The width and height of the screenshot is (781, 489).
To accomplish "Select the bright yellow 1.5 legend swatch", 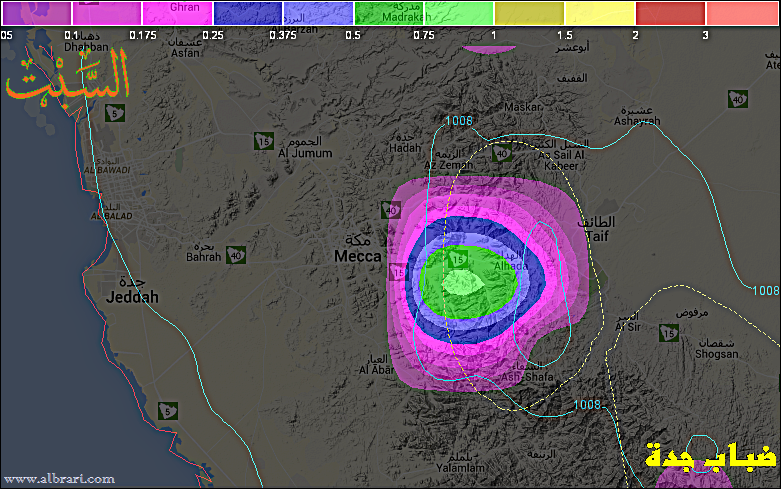I will click(x=600, y=13).
